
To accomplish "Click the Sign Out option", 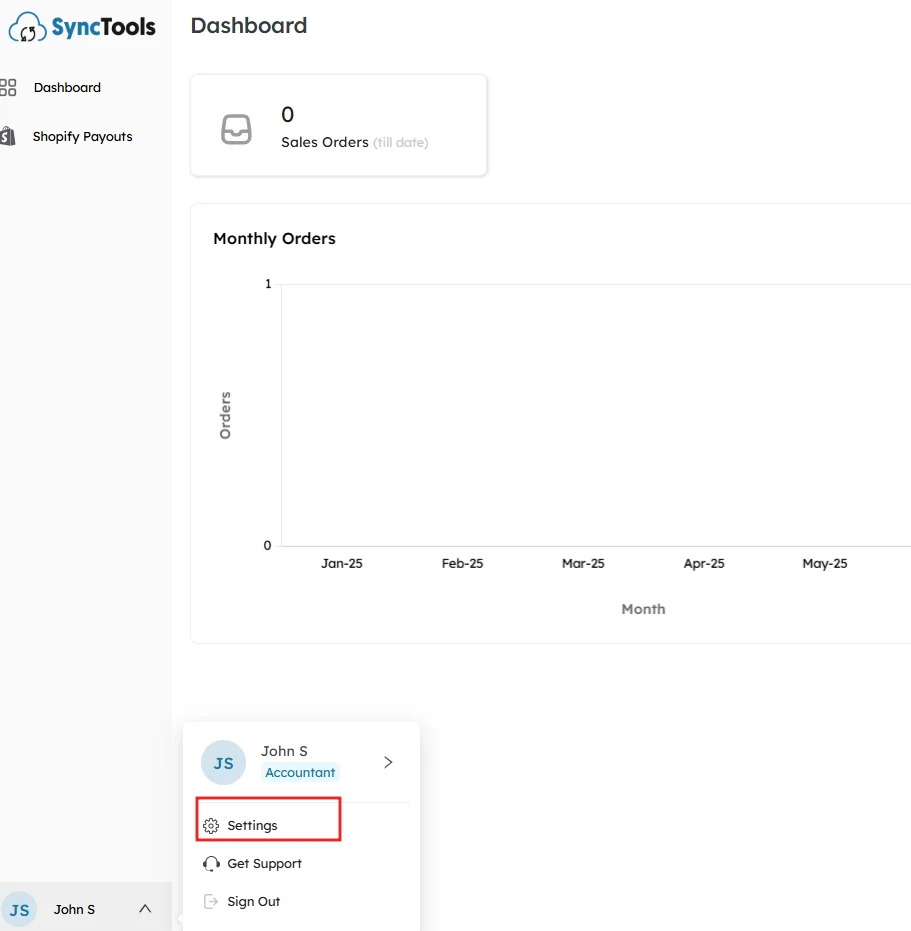I will [x=253, y=900].
